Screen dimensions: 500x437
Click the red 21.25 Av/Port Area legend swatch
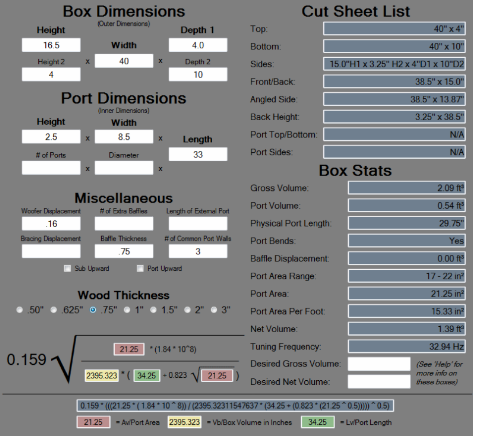click(x=93, y=422)
